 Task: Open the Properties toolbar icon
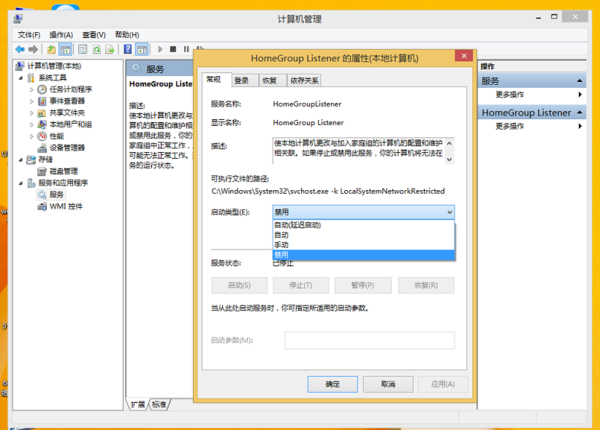pos(82,49)
